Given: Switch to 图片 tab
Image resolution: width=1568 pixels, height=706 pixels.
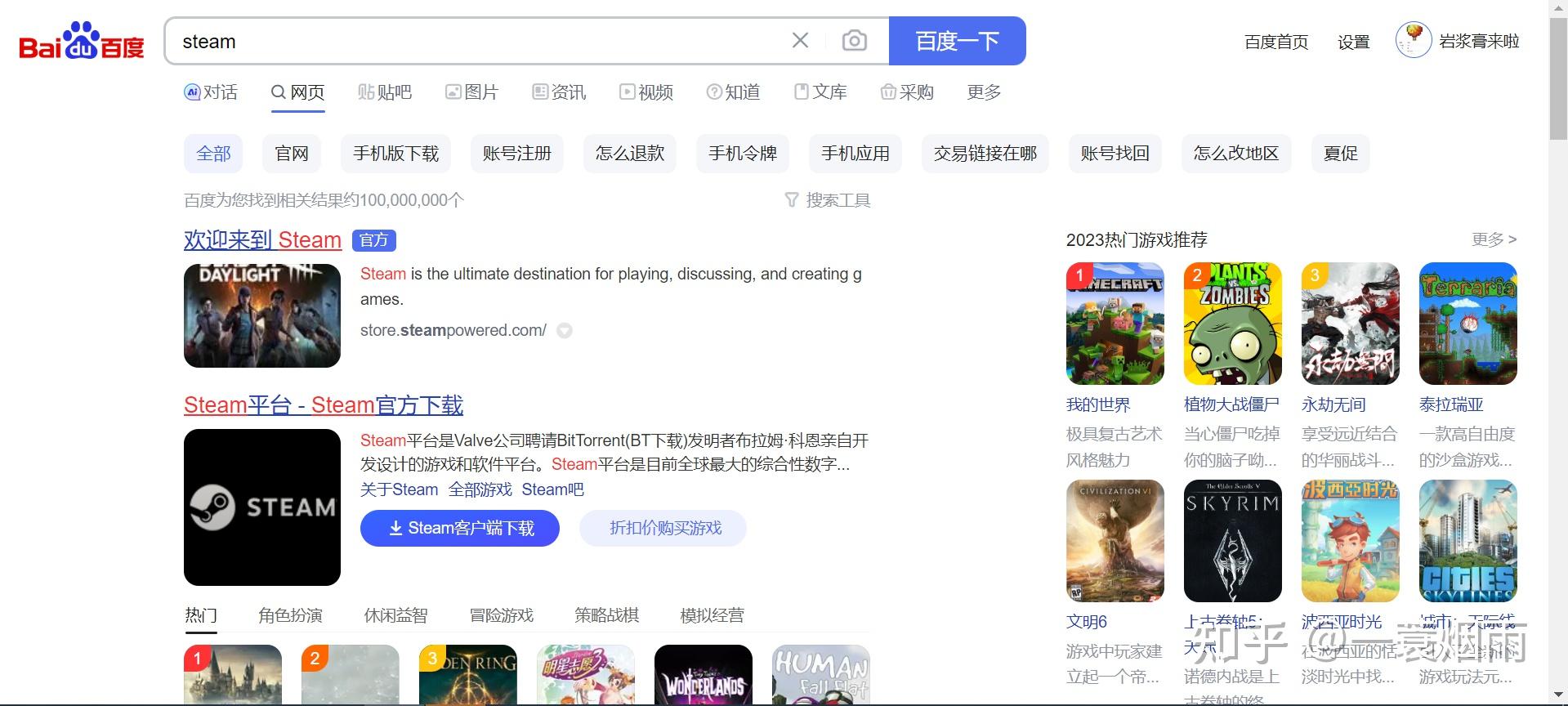Looking at the screenshot, I should pos(471,92).
